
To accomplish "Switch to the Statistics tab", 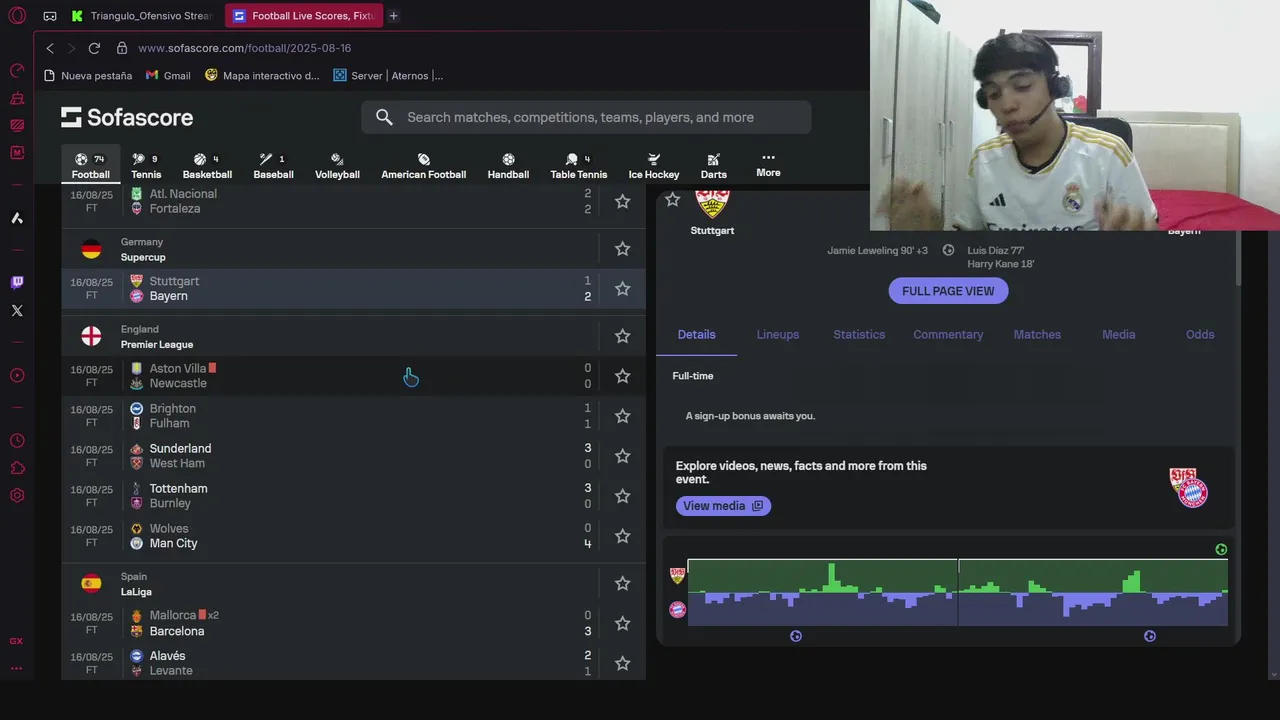I will pyautogui.click(x=859, y=334).
